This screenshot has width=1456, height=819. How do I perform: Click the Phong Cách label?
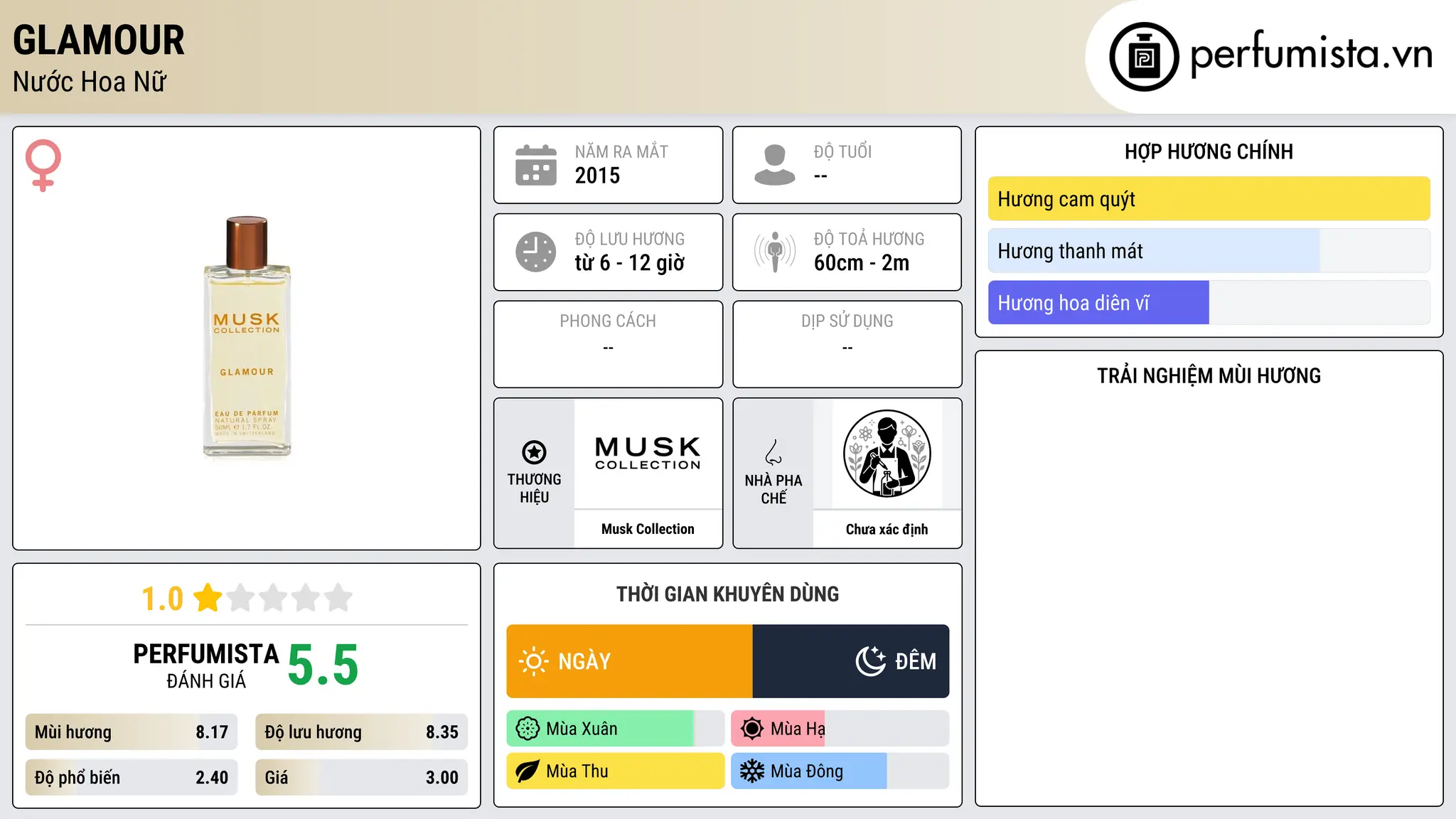point(608,321)
